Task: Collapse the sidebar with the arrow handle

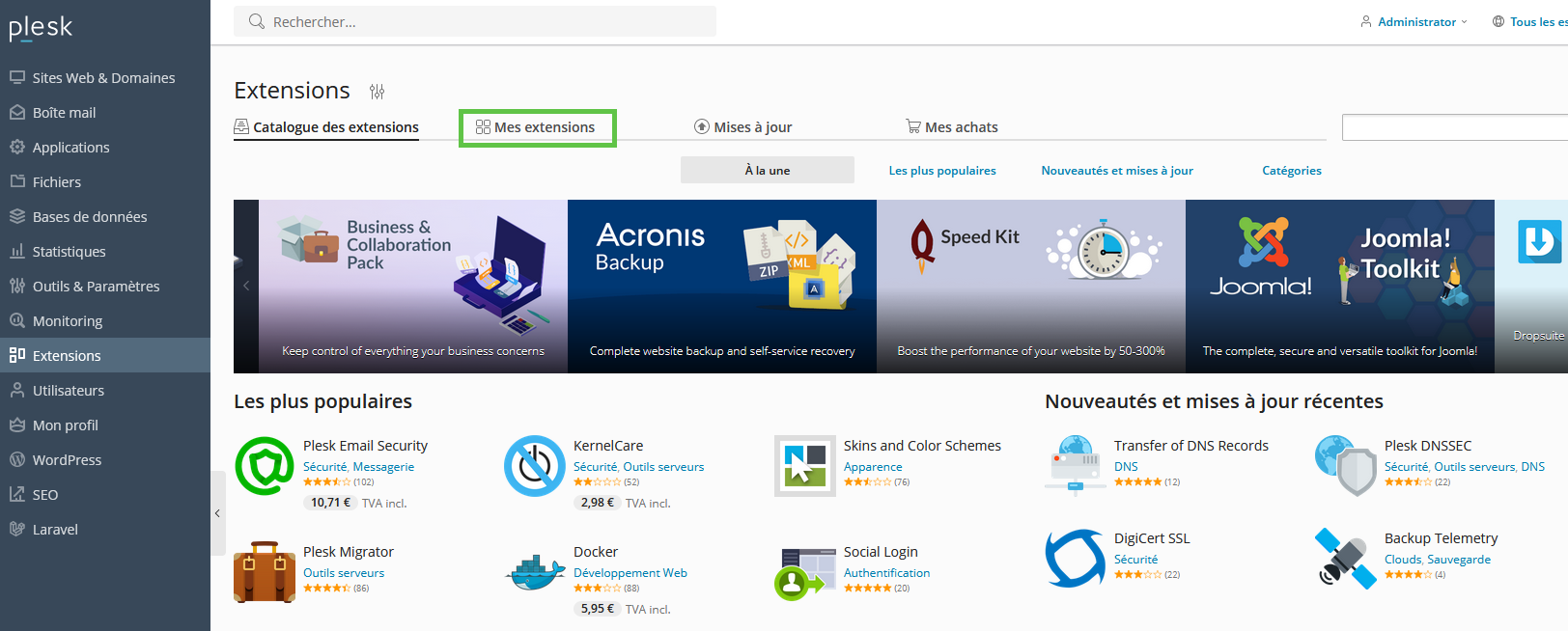Action: 218,513
